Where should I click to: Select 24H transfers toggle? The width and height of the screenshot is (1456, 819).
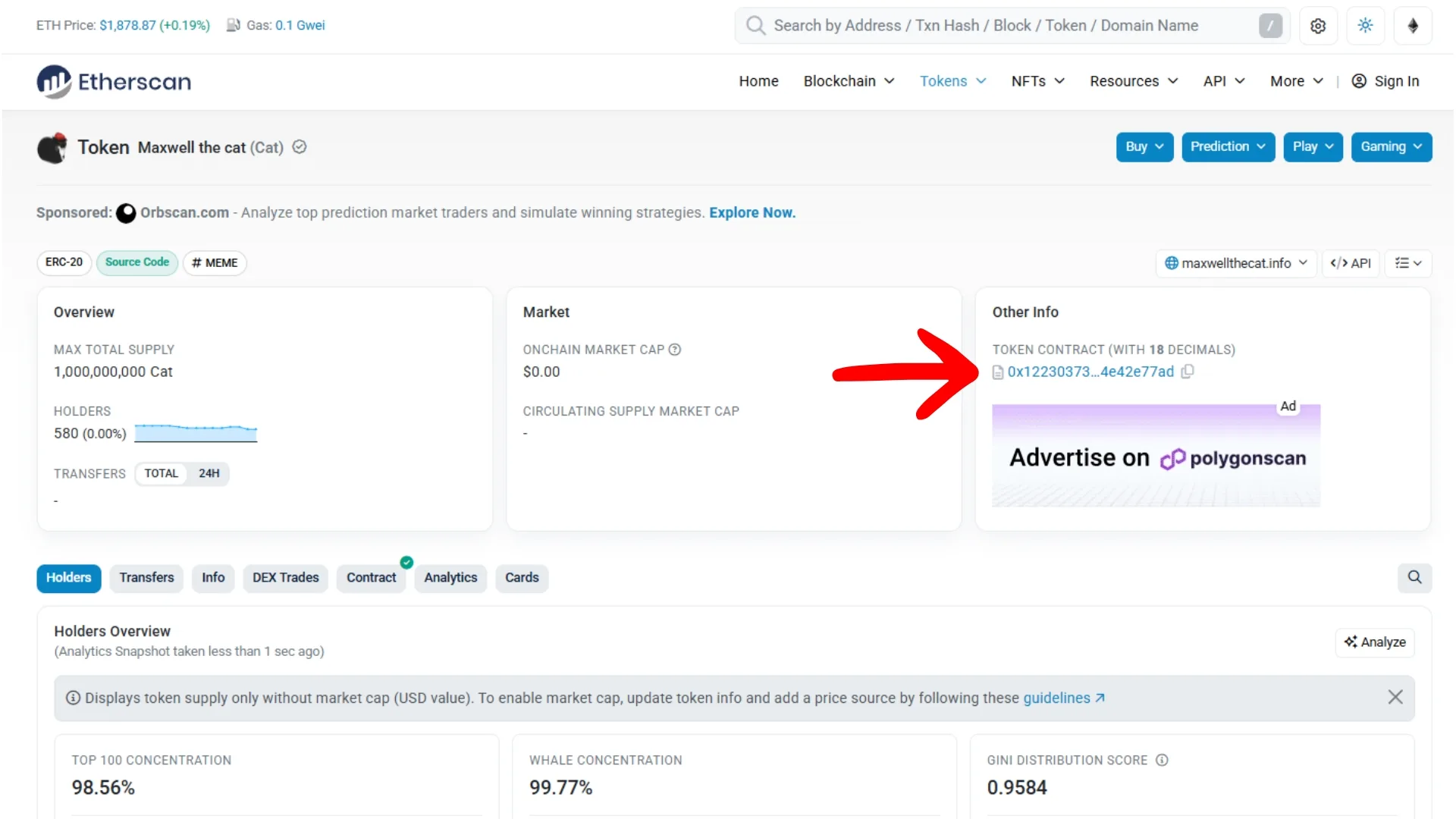(209, 473)
